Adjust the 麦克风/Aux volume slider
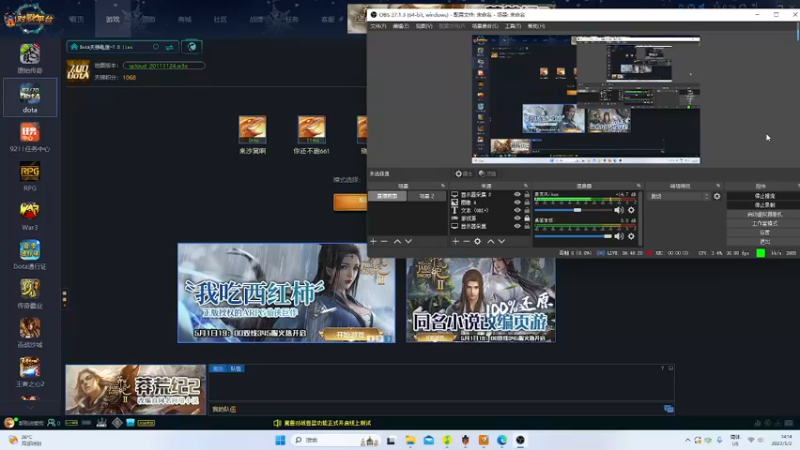The height and width of the screenshot is (450, 800). (x=573, y=210)
